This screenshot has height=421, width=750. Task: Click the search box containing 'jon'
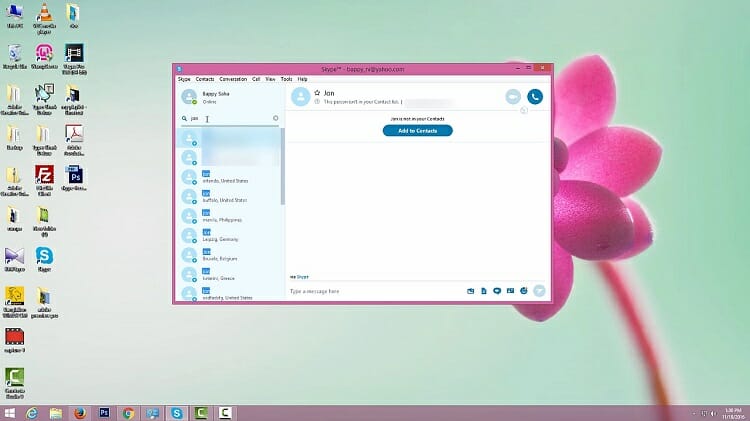pos(230,118)
